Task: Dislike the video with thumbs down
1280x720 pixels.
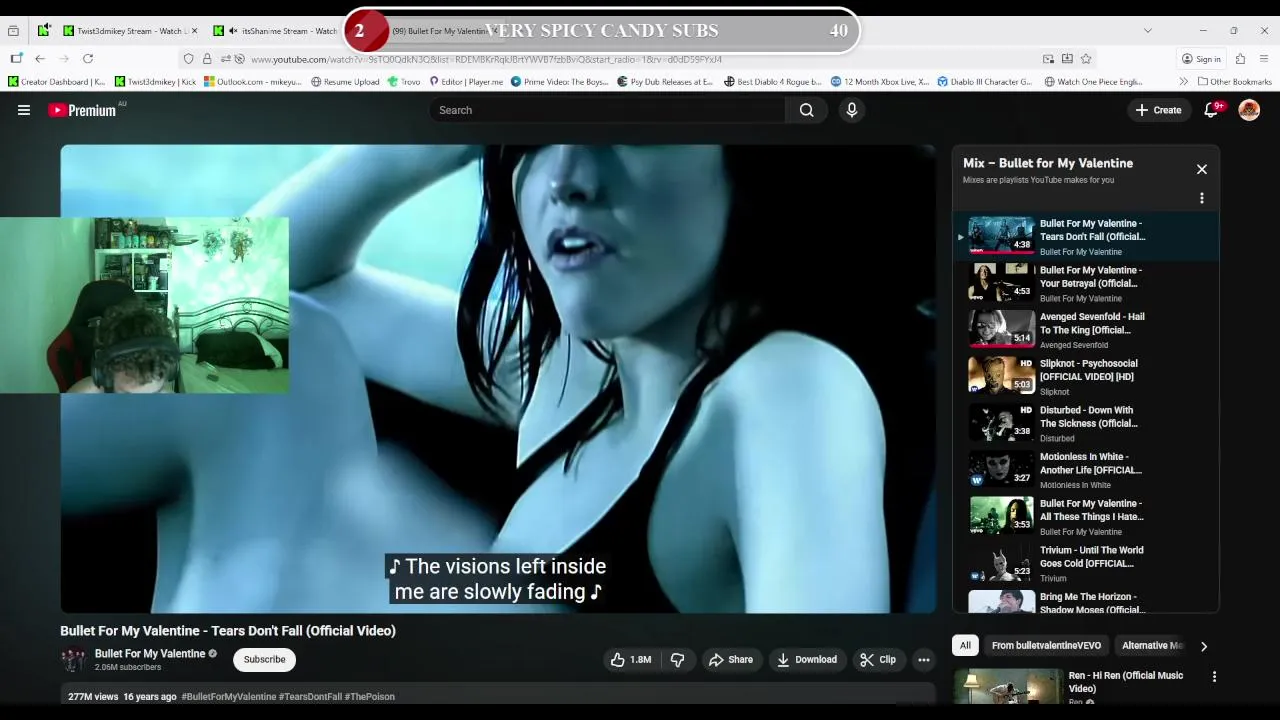Action: coord(677,660)
